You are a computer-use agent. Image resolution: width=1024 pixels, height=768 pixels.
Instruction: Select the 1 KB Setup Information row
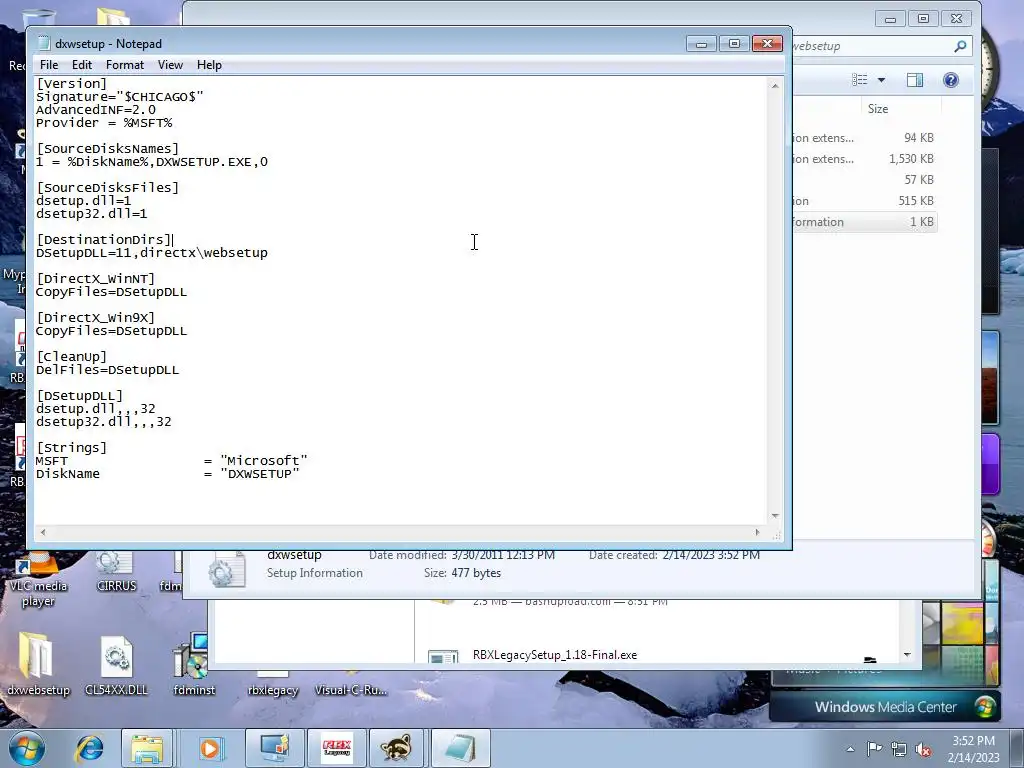864,222
